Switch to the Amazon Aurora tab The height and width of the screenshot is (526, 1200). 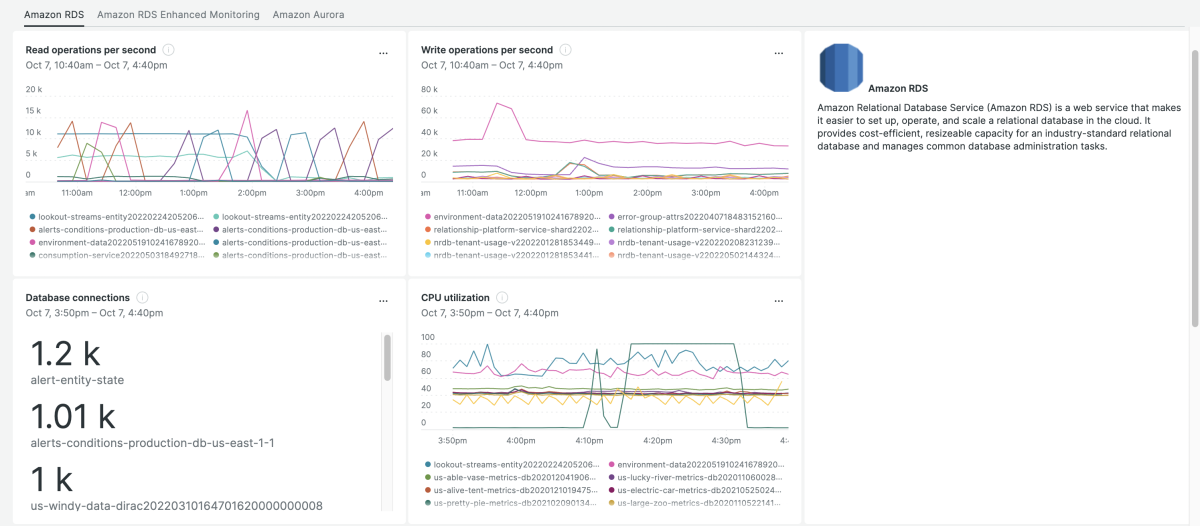click(308, 15)
